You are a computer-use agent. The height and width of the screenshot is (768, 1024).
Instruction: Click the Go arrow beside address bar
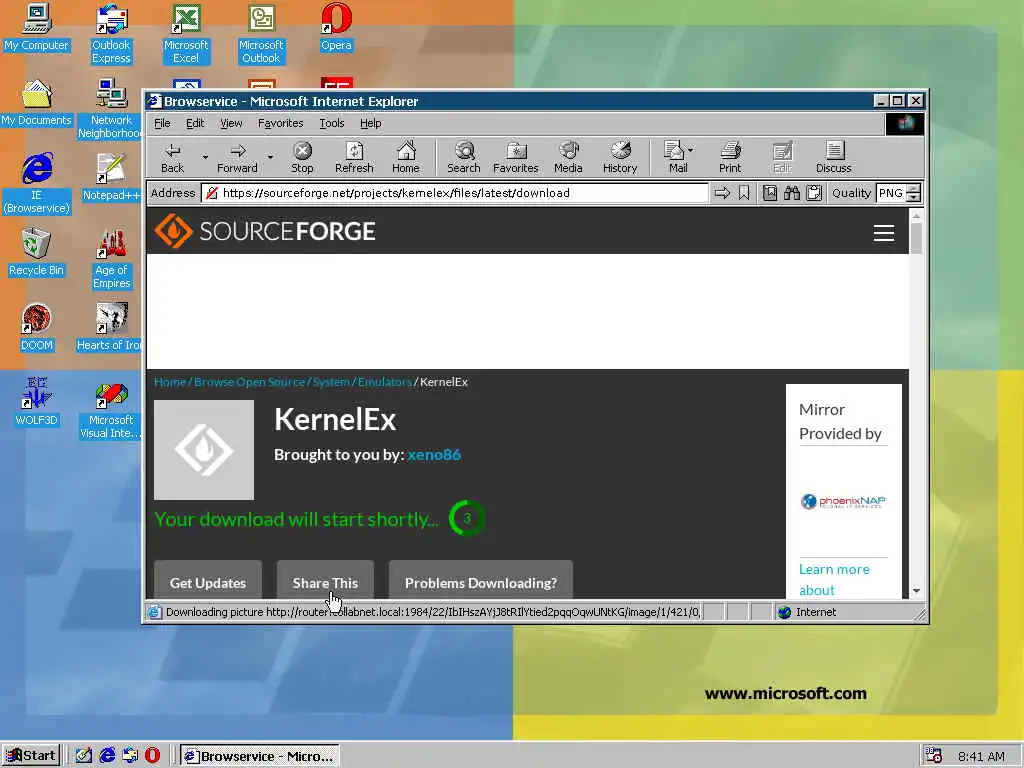pyautogui.click(x=722, y=193)
